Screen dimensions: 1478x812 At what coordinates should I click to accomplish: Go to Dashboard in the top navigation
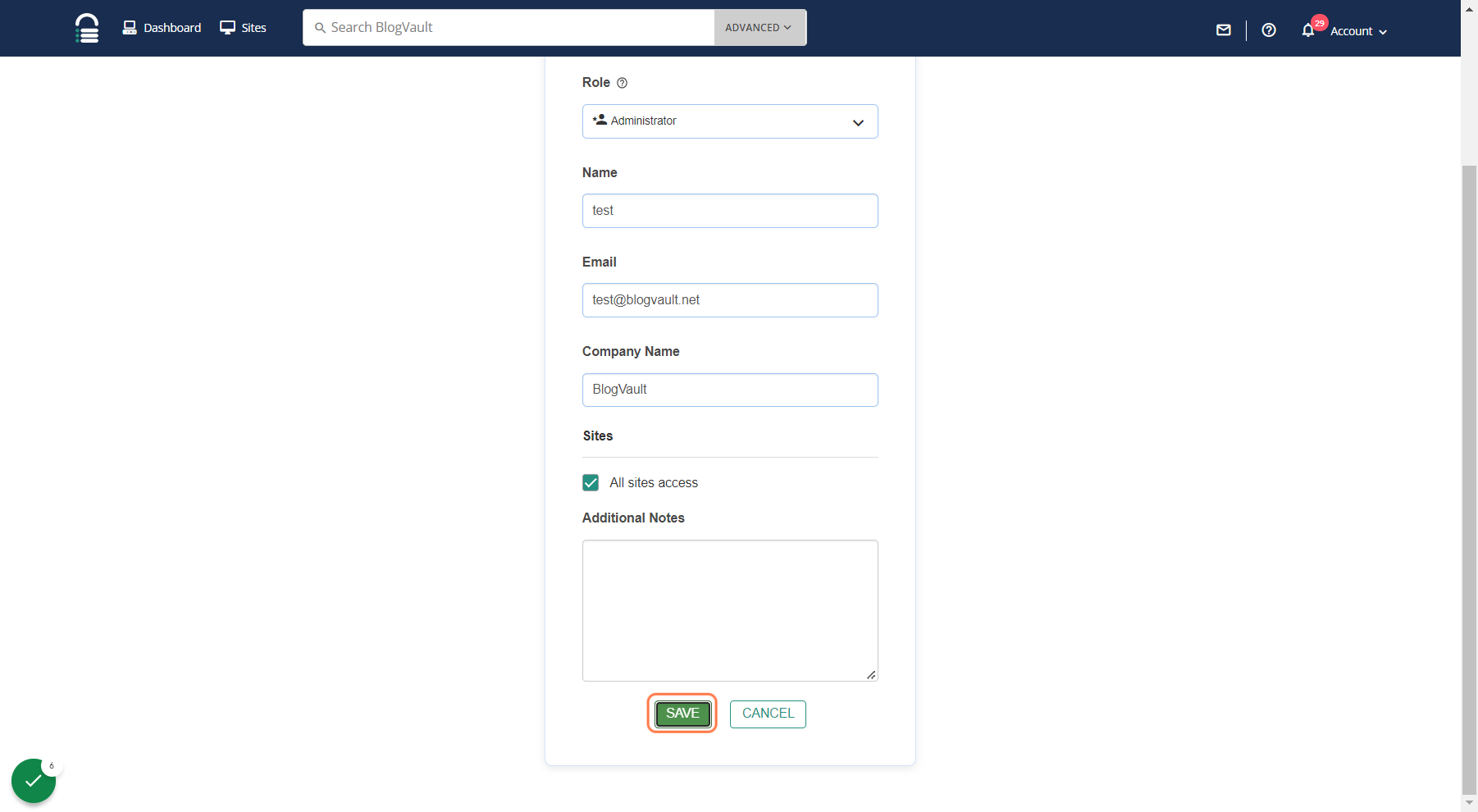162,28
